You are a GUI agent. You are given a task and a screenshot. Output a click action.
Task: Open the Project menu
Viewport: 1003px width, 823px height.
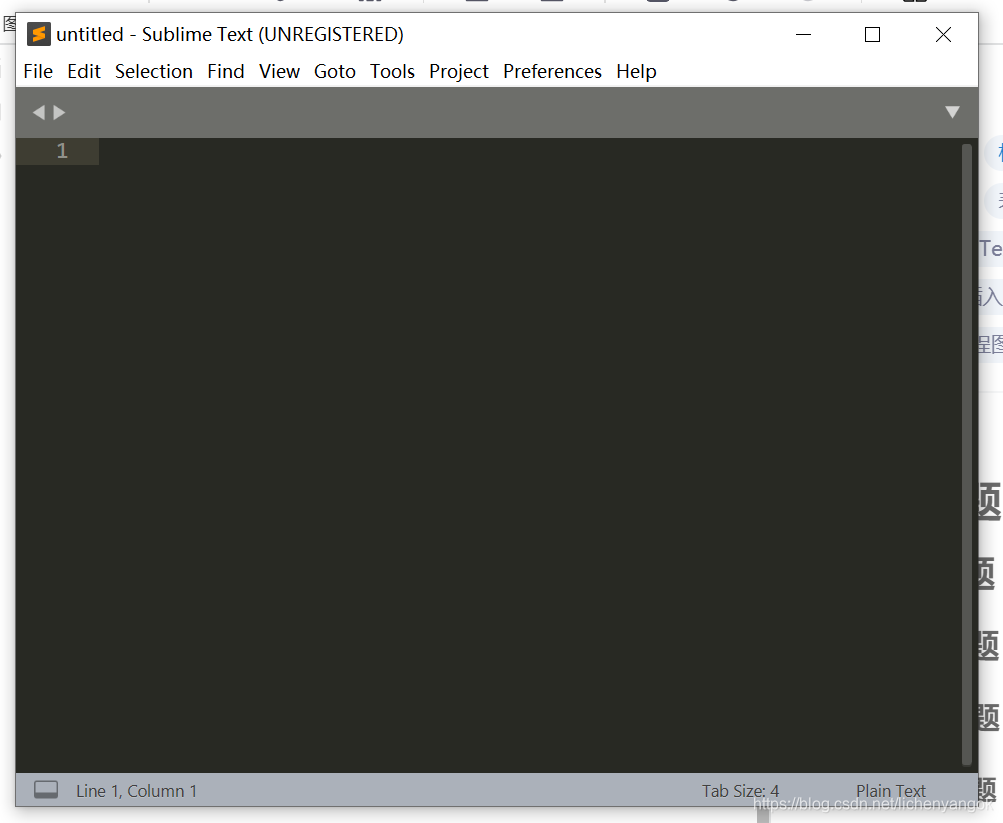tap(459, 71)
